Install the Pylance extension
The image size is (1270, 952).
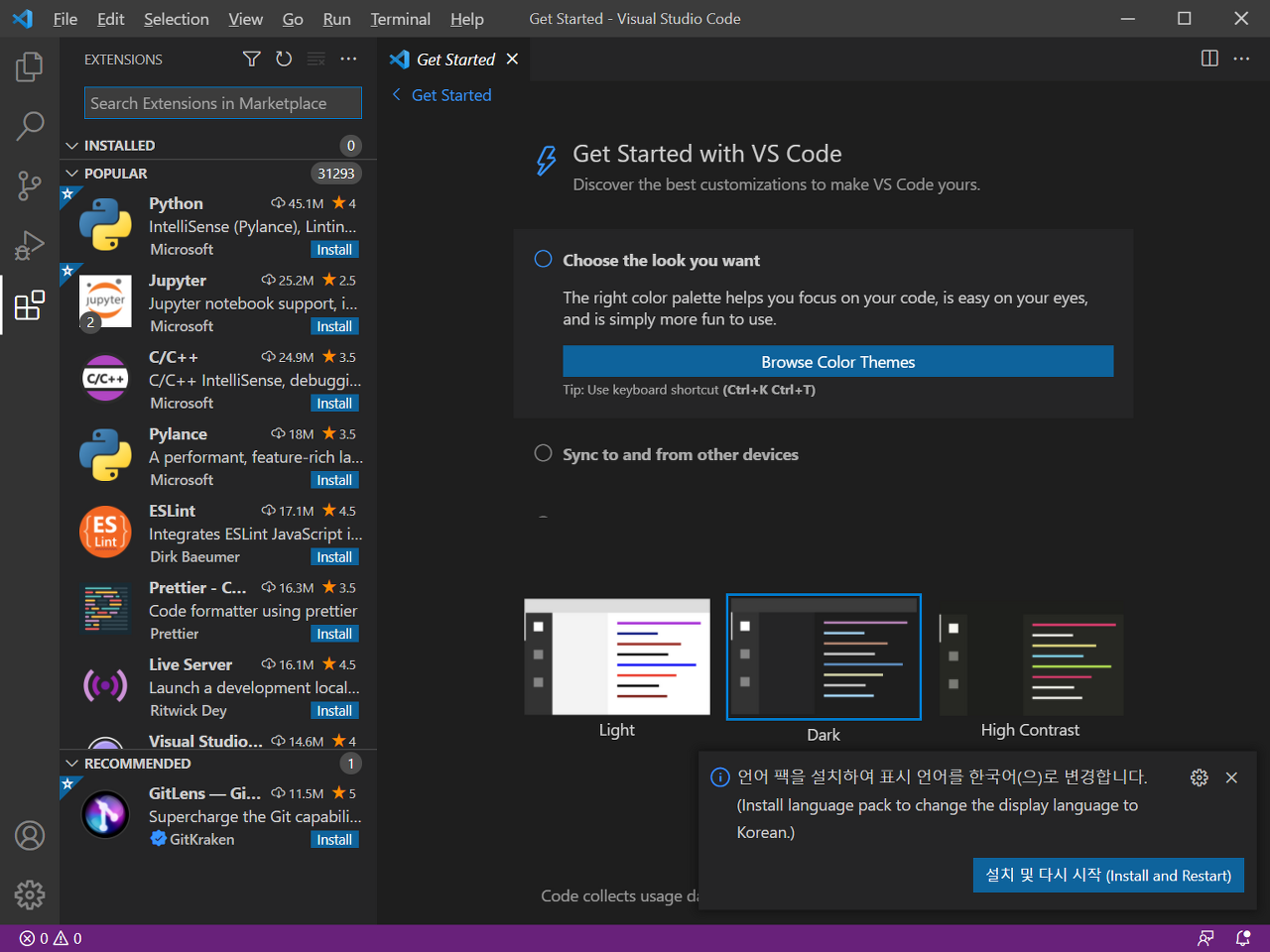tap(334, 480)
